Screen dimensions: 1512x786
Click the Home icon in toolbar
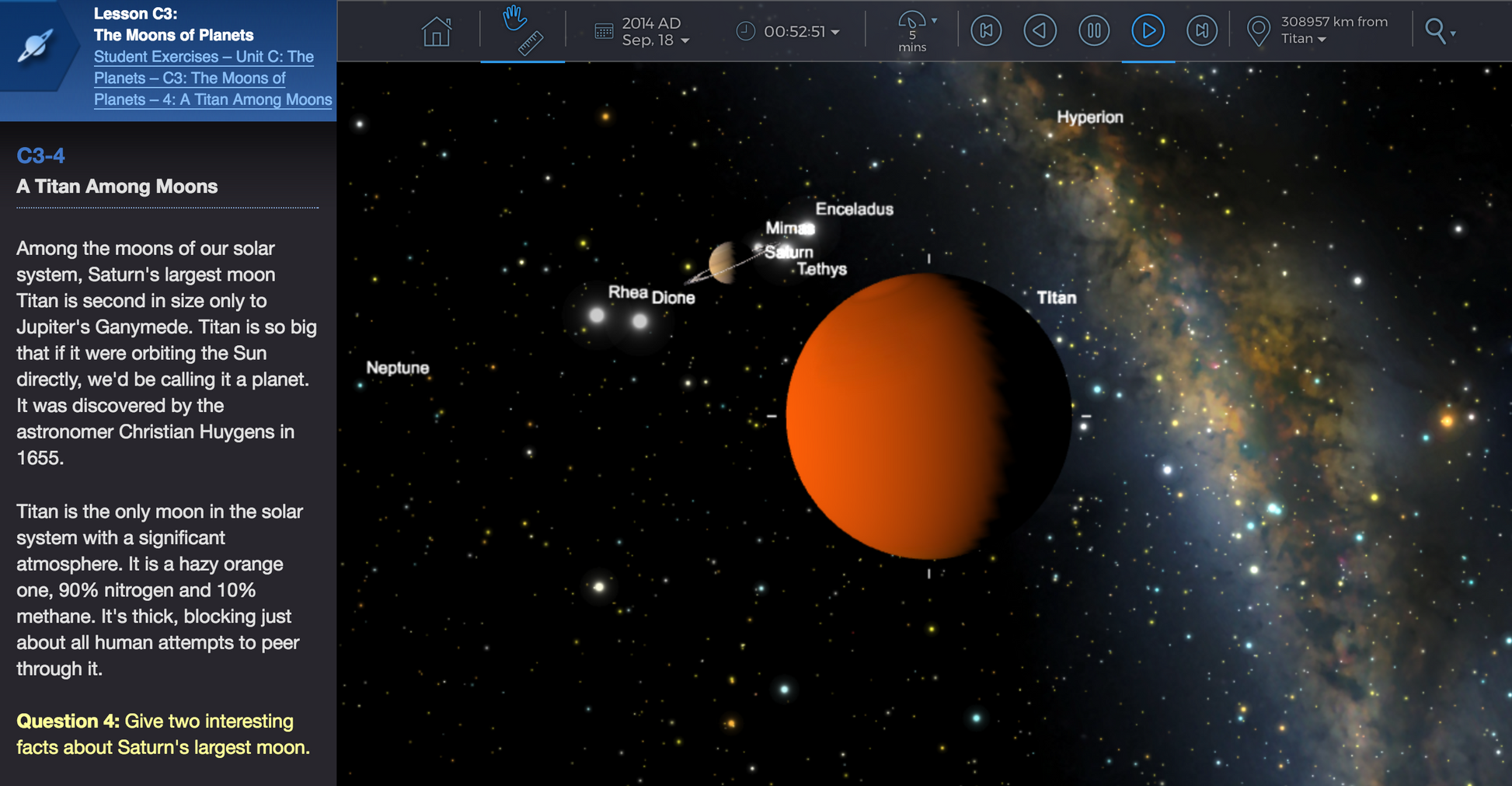(436, 32)
